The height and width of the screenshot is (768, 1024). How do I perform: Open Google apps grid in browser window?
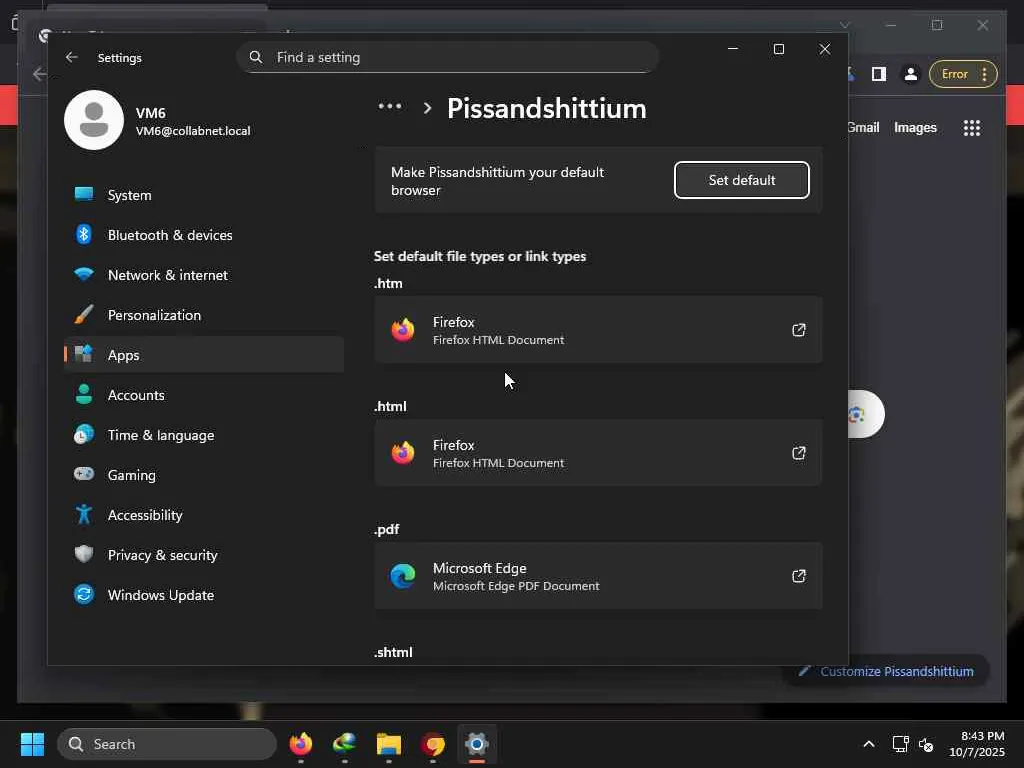(x=972, y=128)
